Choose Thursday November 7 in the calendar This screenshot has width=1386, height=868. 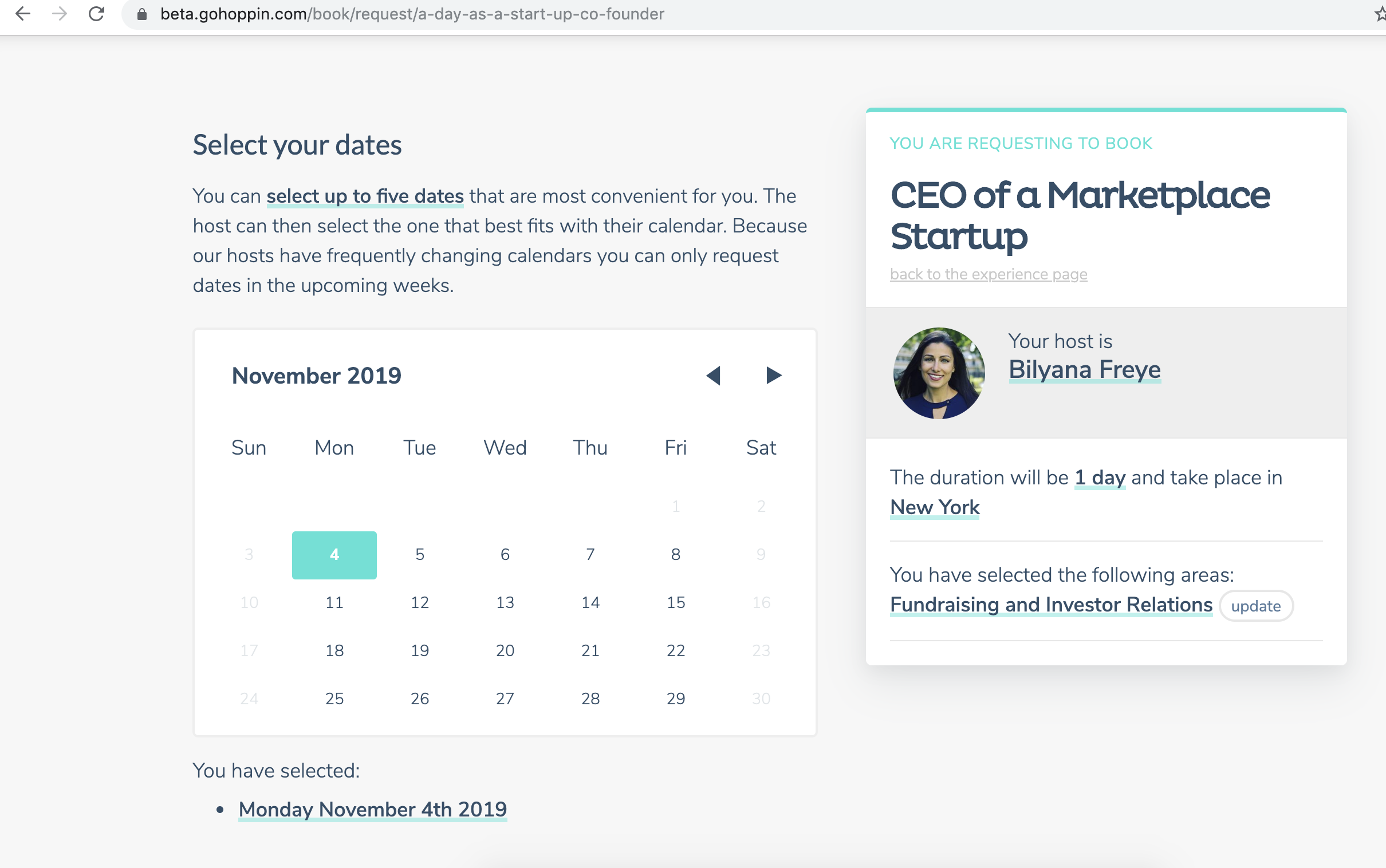590,555
